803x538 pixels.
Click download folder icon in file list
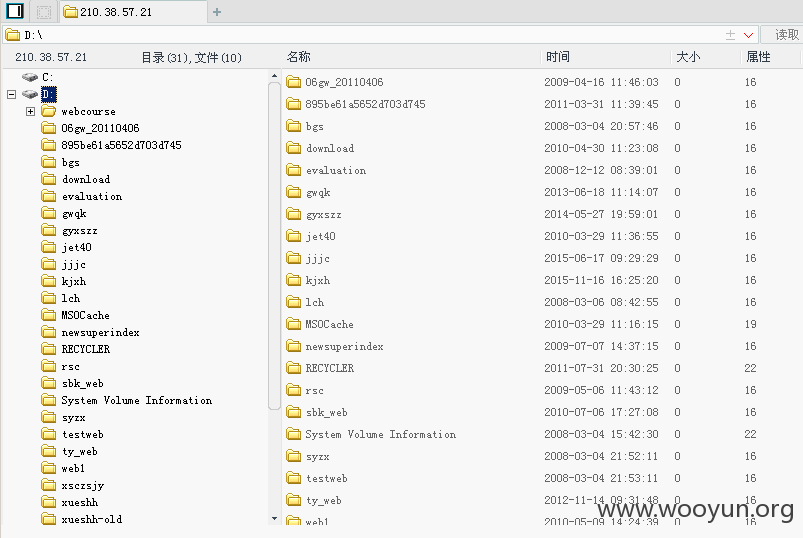coord(293,148)
